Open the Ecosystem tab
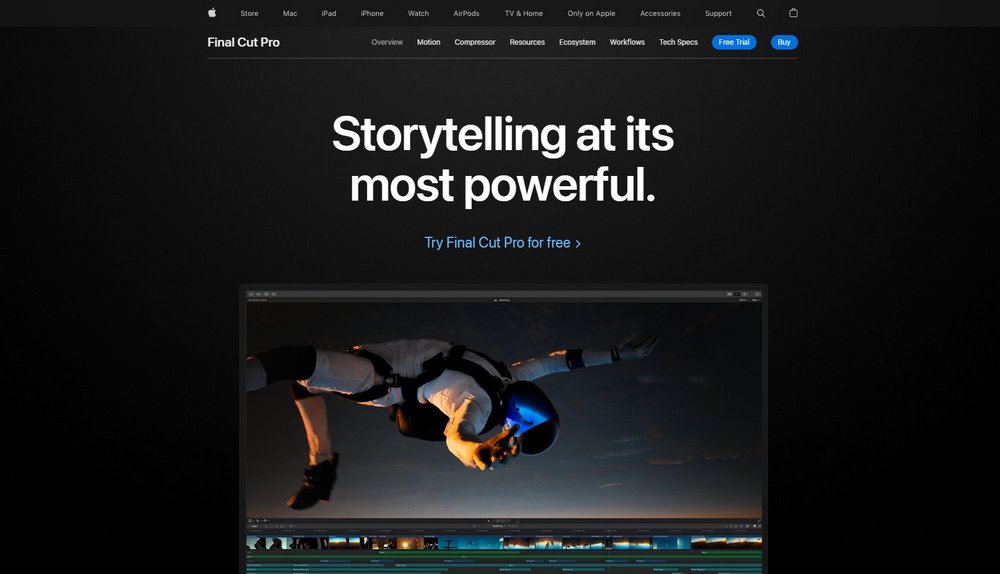This screenshot has height=574, width=1000. point(577,42)
